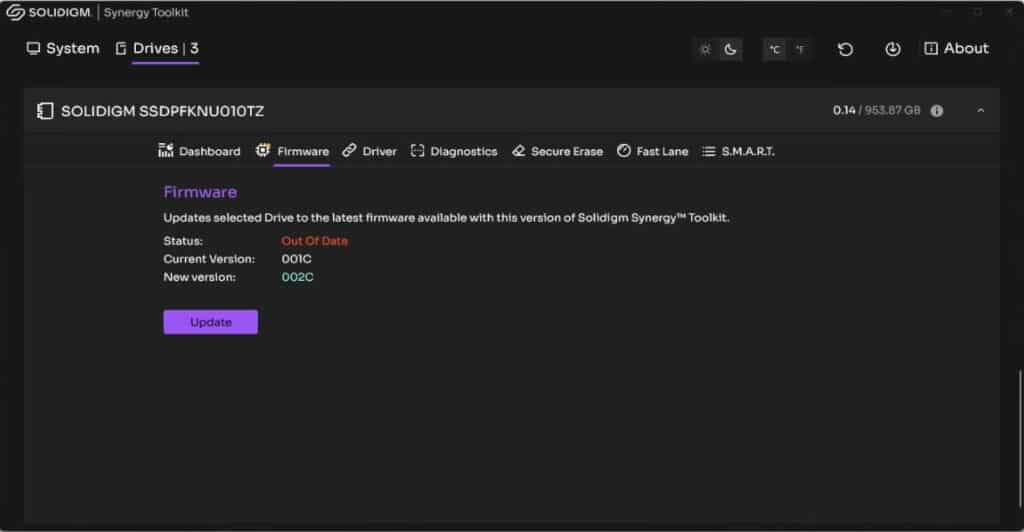Click the 0.14 / 953.87 GB capacity text

click(876, 110)
